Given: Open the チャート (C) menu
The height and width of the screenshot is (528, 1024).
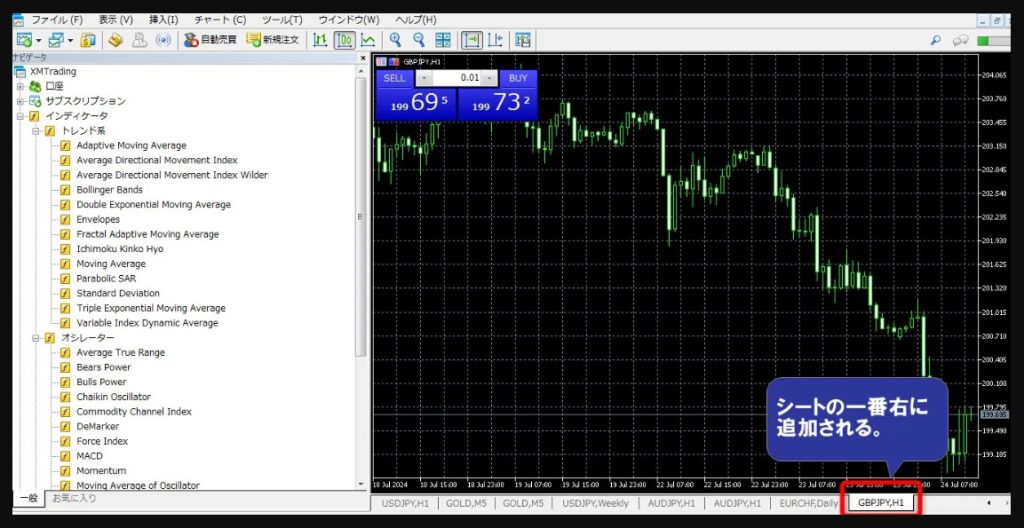Looking at the screenshot, I should 220,20.
